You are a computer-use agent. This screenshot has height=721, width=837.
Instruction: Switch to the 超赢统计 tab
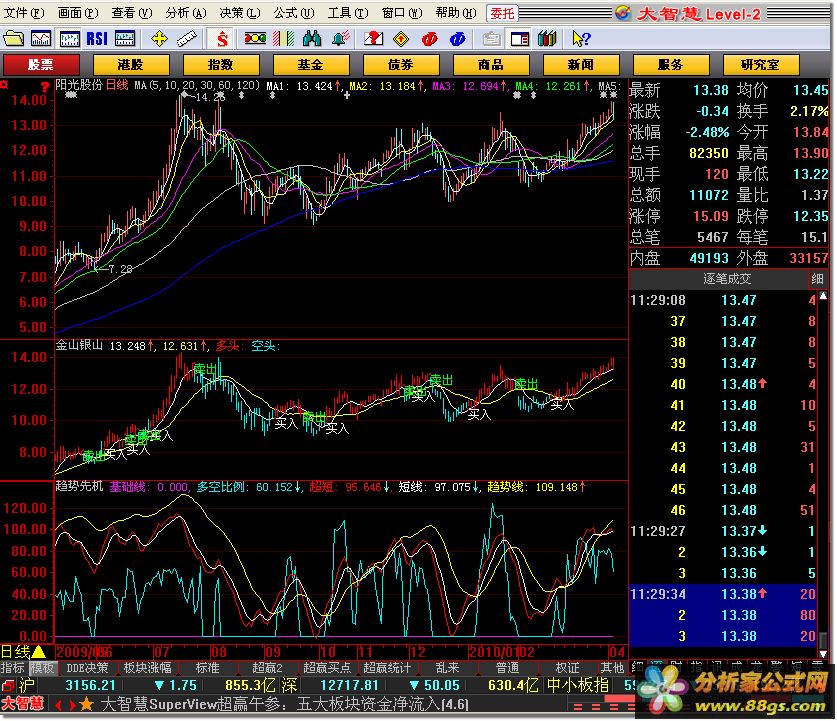tap(387, 668)
